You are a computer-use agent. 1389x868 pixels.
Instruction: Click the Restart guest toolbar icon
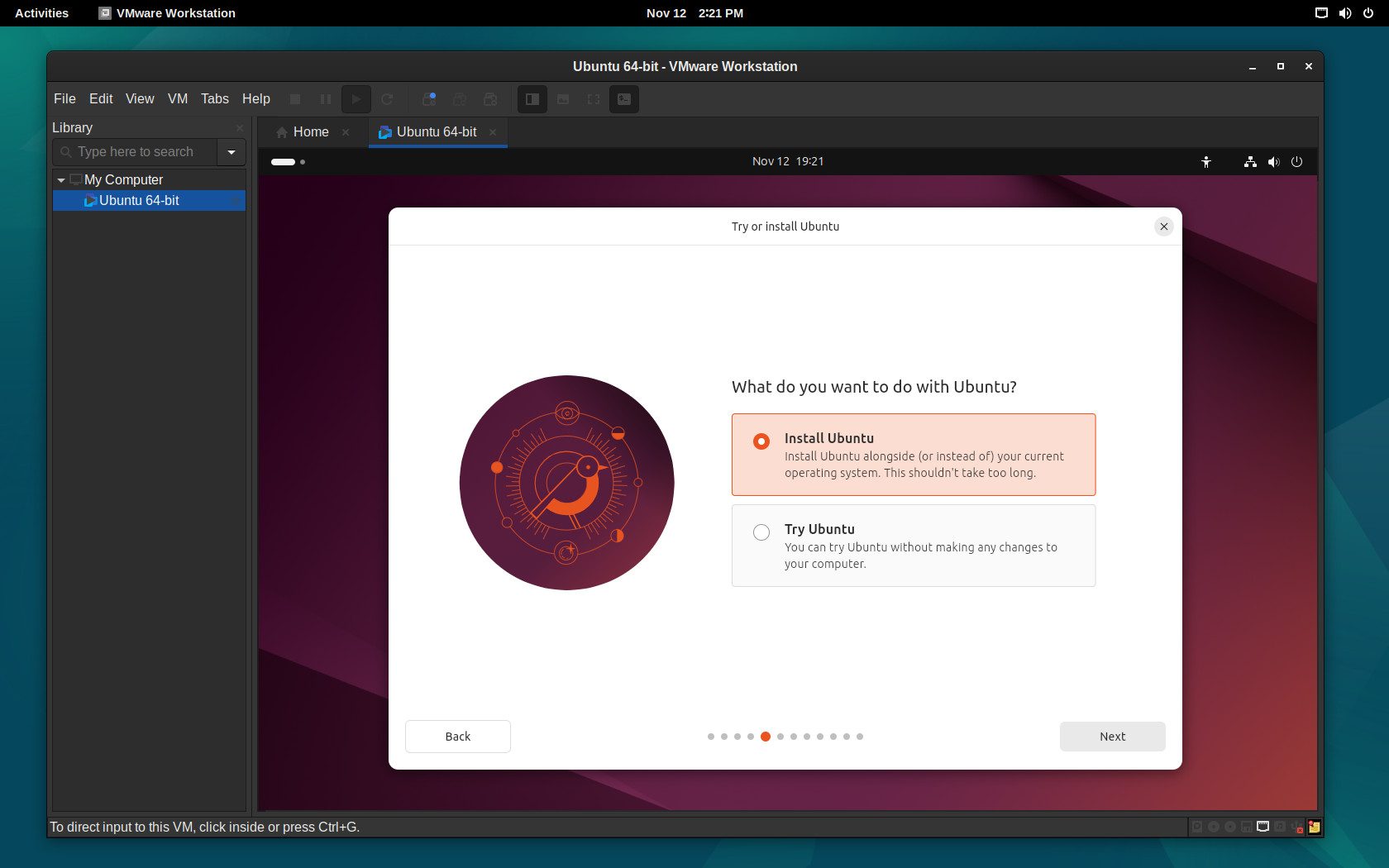tap(387, 99)
